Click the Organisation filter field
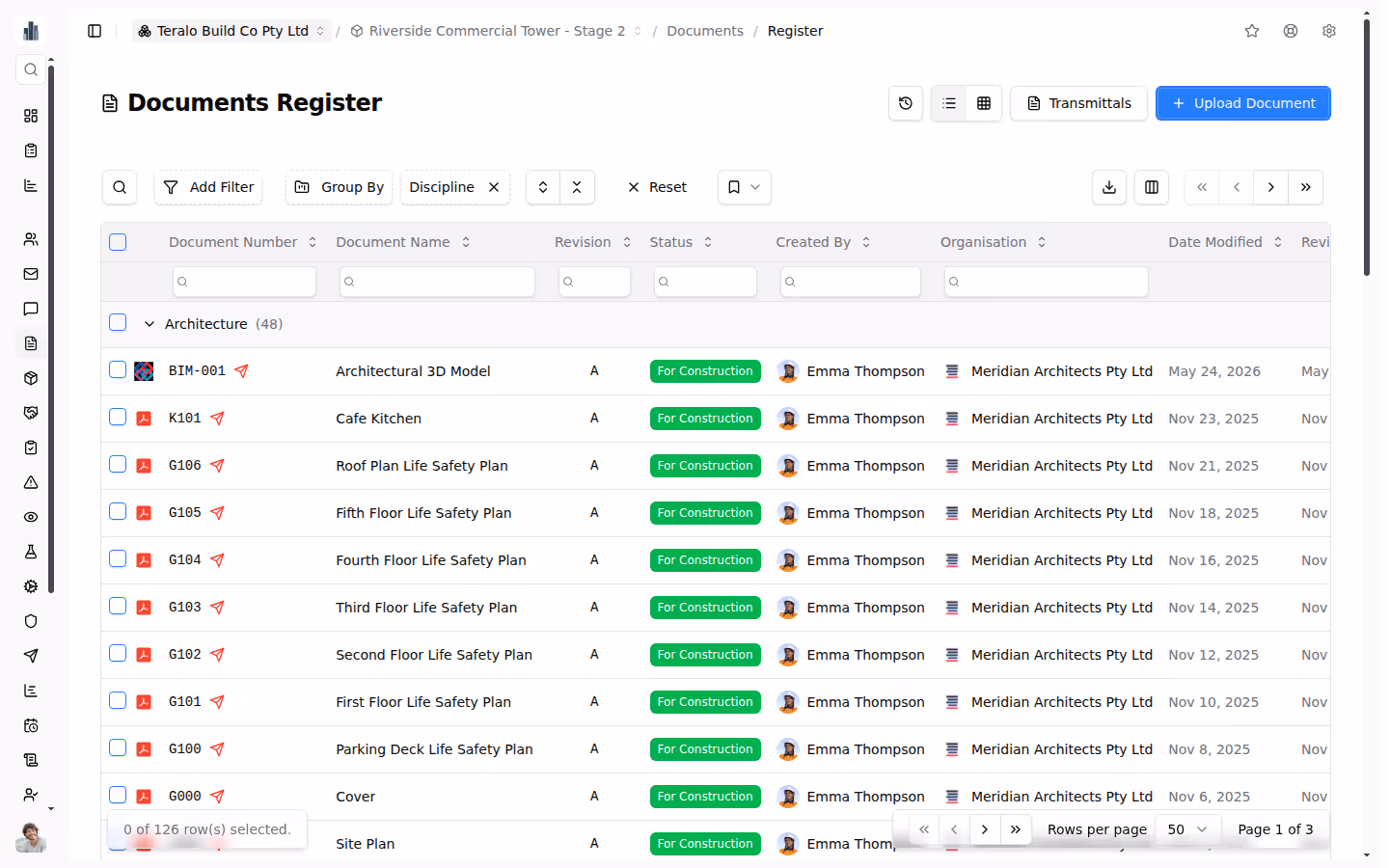Viewport: 1389px width, 868px height. (1047, 282)
